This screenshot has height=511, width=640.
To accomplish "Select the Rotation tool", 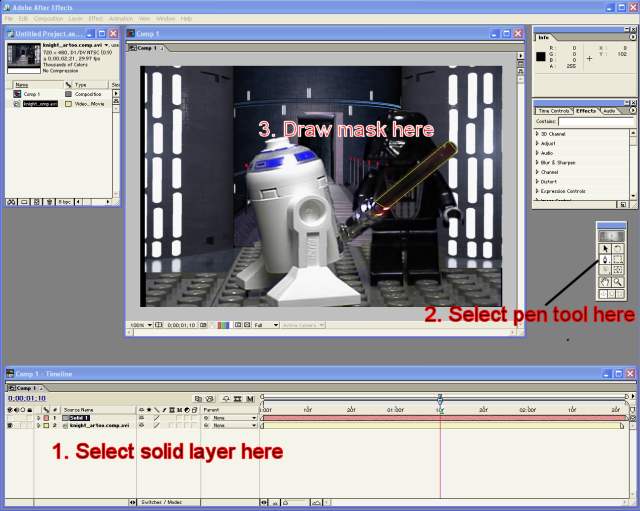I will (618, 249).
